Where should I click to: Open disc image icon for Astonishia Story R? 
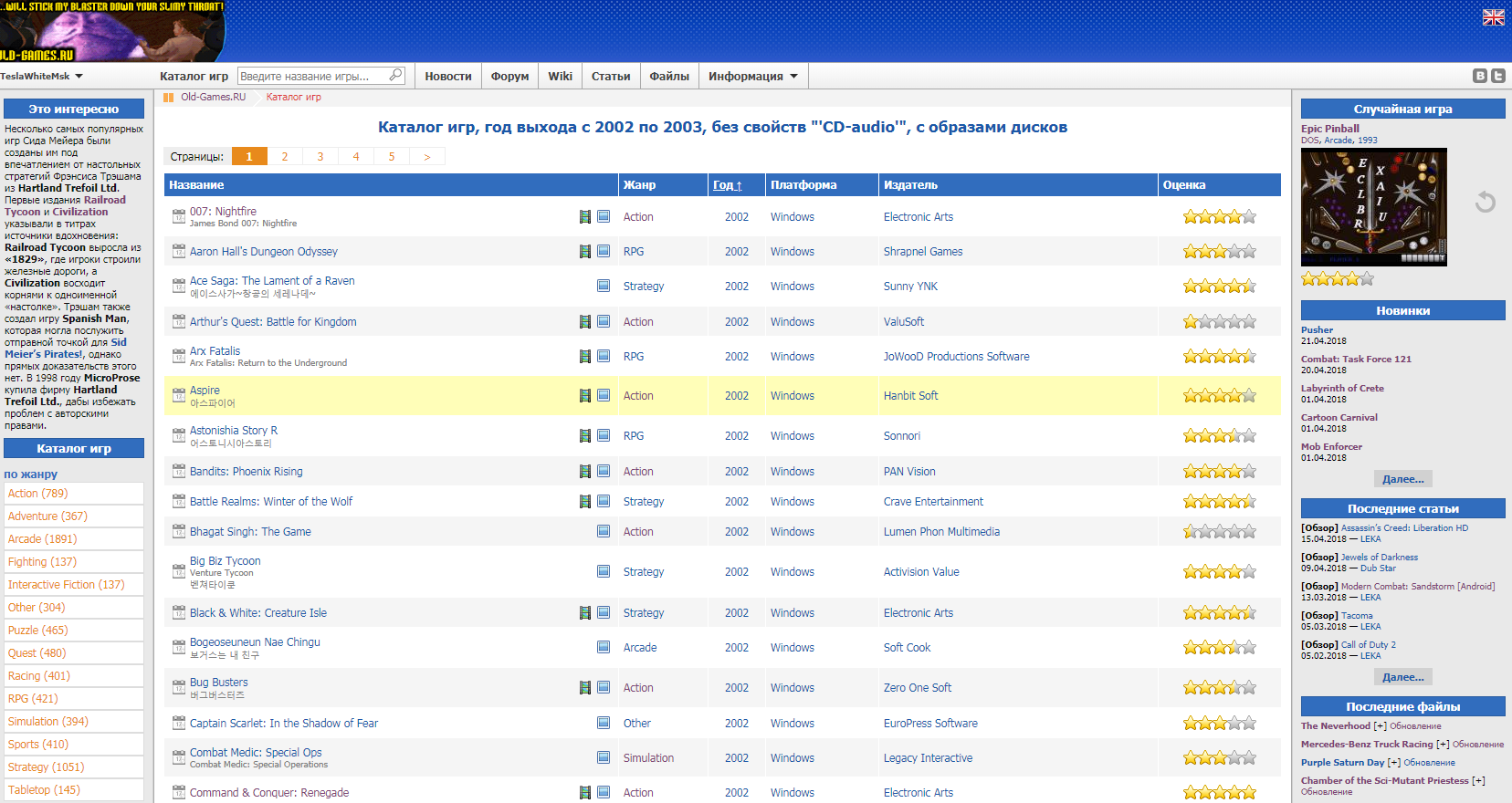click(604, 435)
